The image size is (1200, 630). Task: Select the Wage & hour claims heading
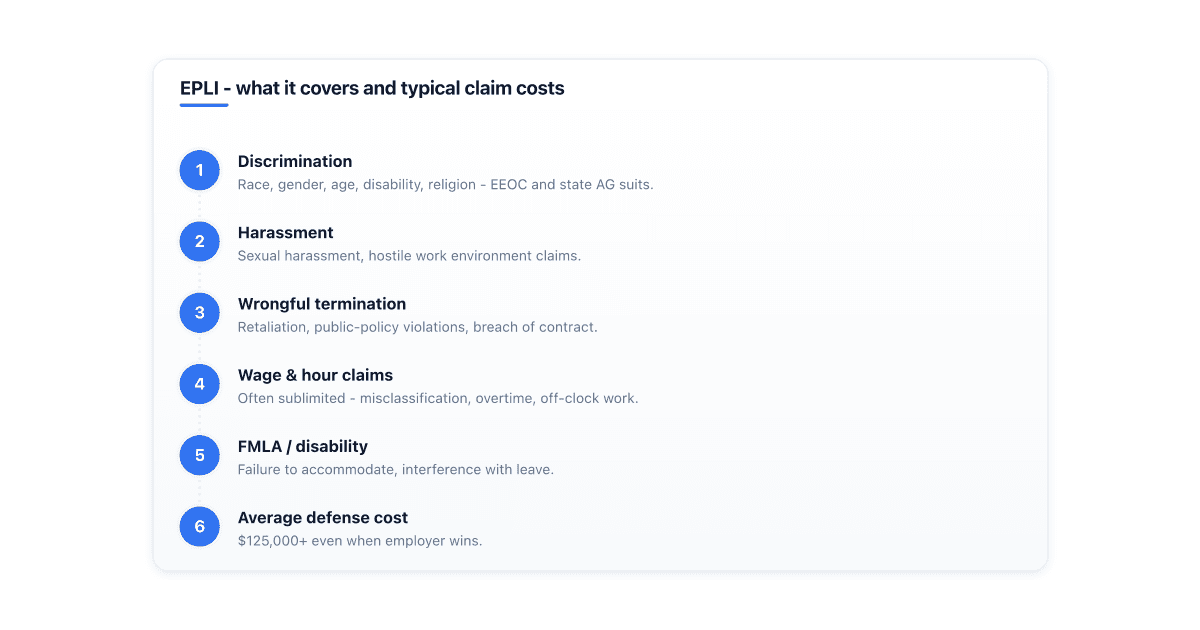pyautogui.click(x=315, y=375)
